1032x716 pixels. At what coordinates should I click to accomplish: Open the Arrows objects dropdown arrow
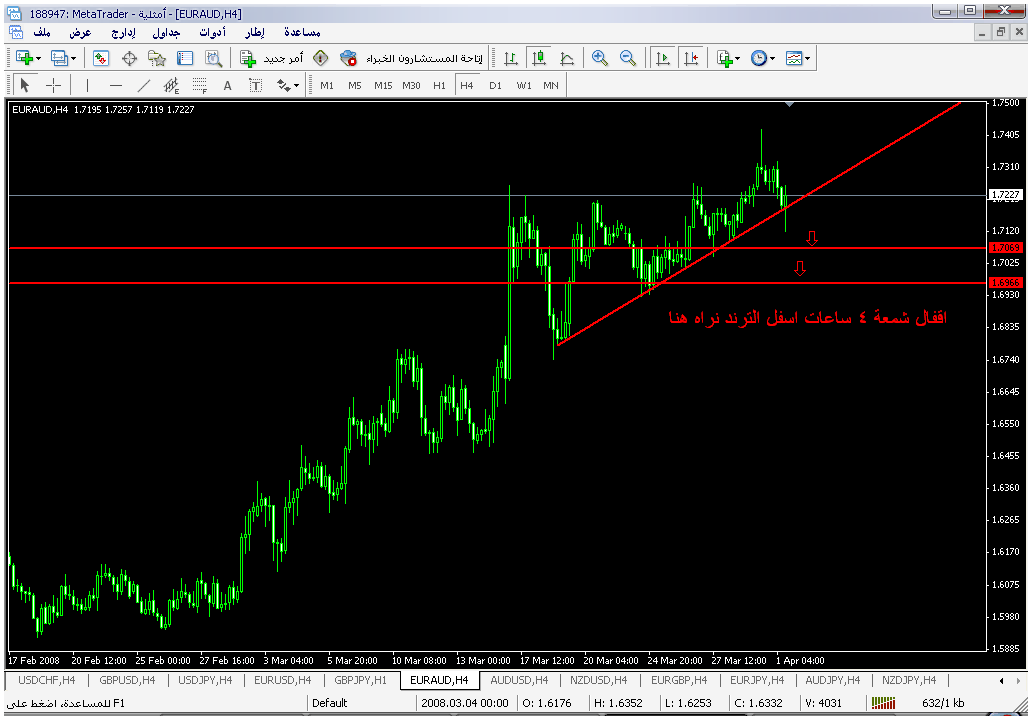tap(296, 86)
